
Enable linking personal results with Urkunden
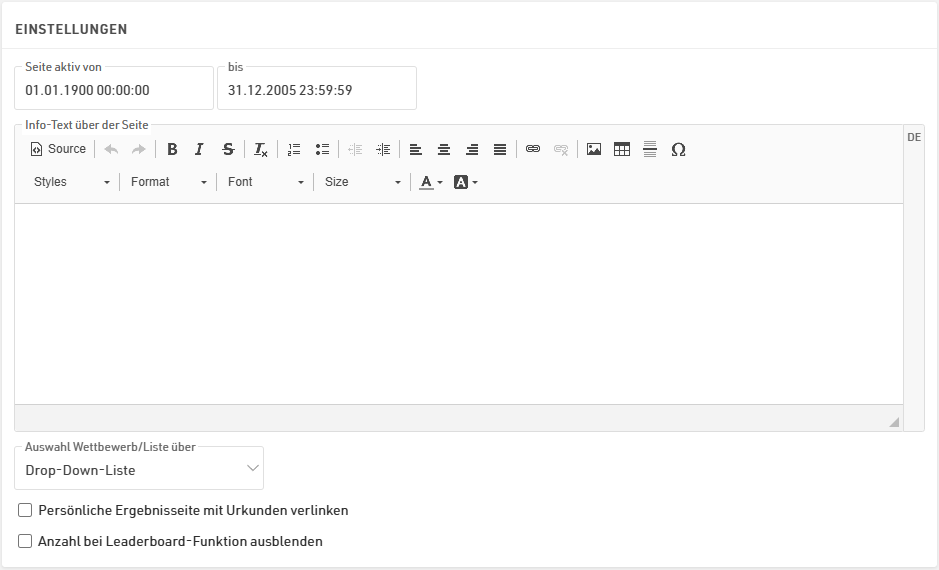point(26,510)
